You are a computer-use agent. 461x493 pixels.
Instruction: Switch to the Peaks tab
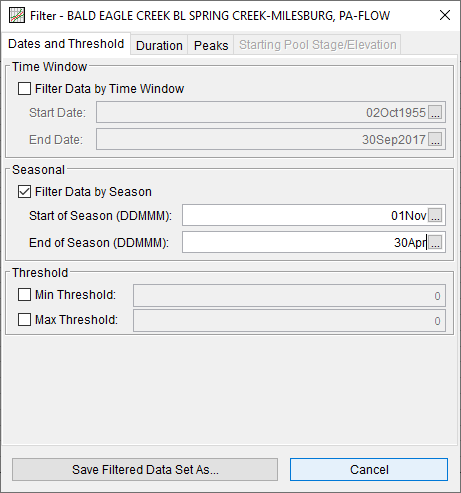point(211,45)
